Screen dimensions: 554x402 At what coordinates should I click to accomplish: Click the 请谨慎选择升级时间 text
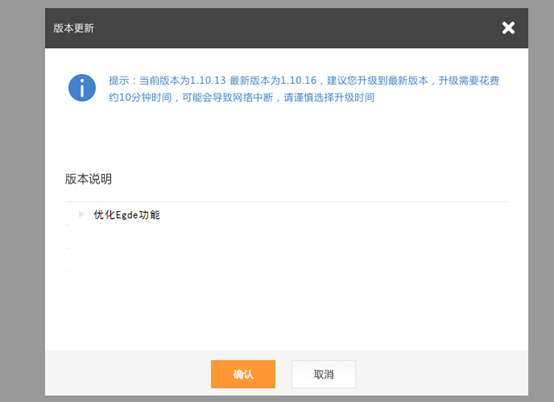[329, 97]
